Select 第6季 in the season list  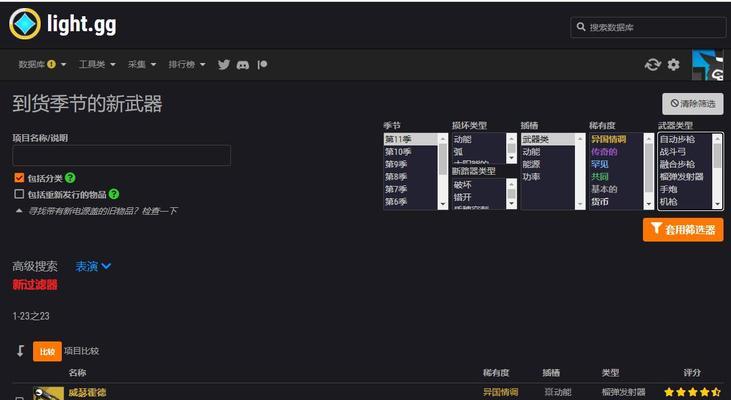click(x=410, y=202)
